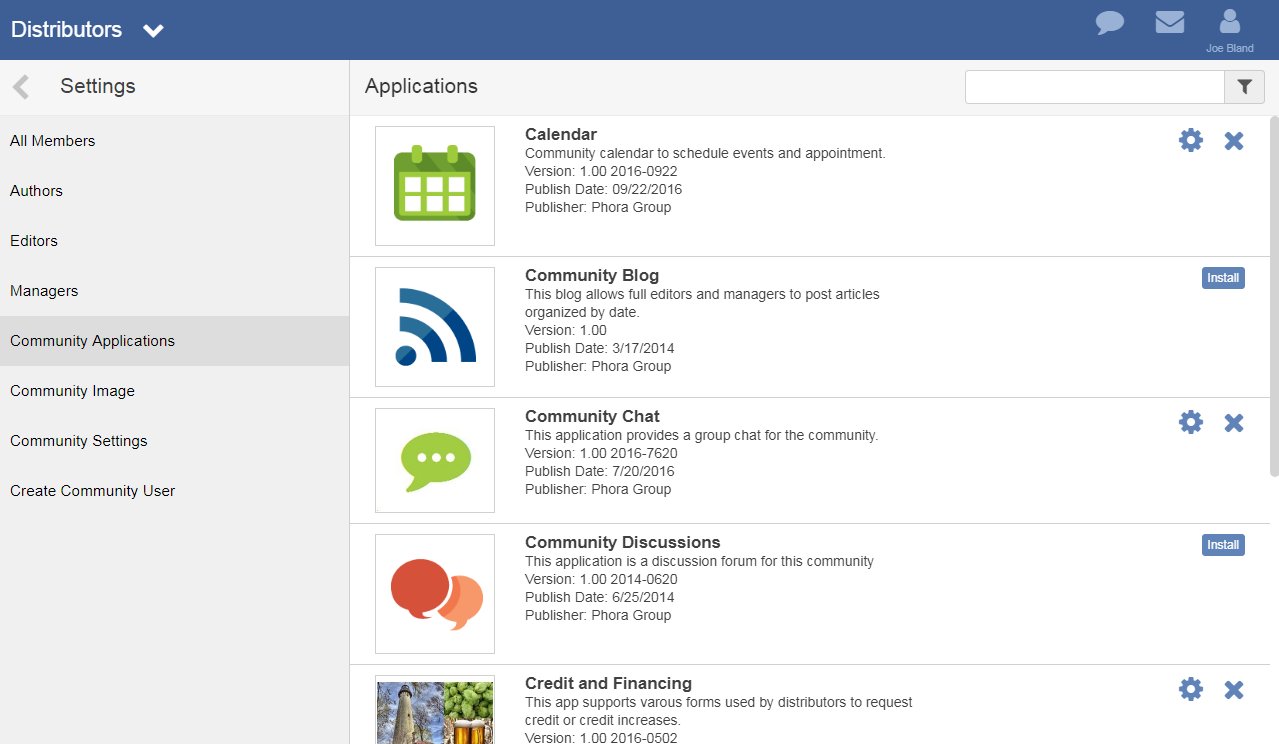
Task: Click the Applications search input field
Action: click(x=1095, y=87)
